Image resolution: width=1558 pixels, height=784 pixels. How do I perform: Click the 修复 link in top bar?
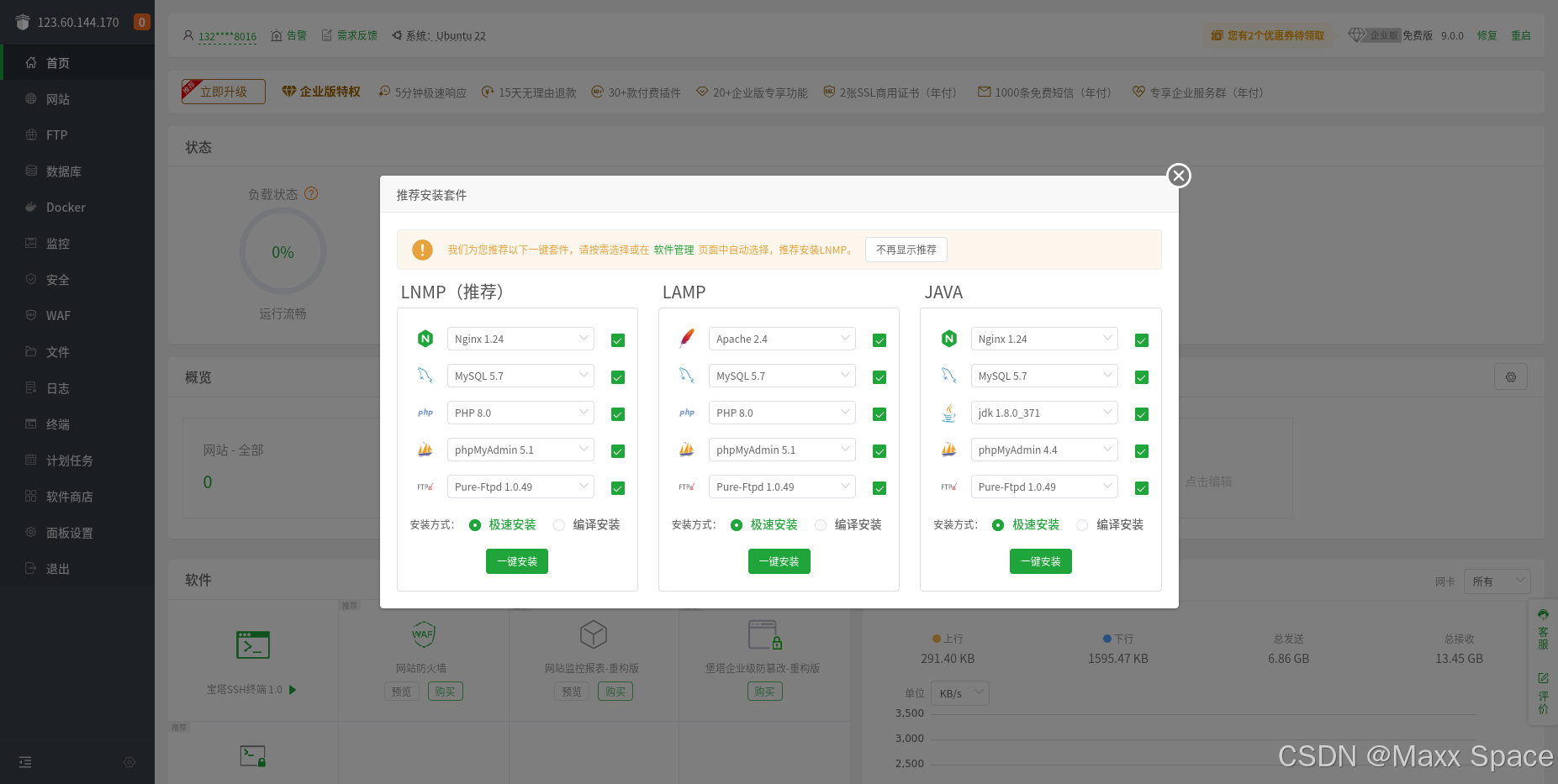pyautogui.click(x=1487, y=35)
